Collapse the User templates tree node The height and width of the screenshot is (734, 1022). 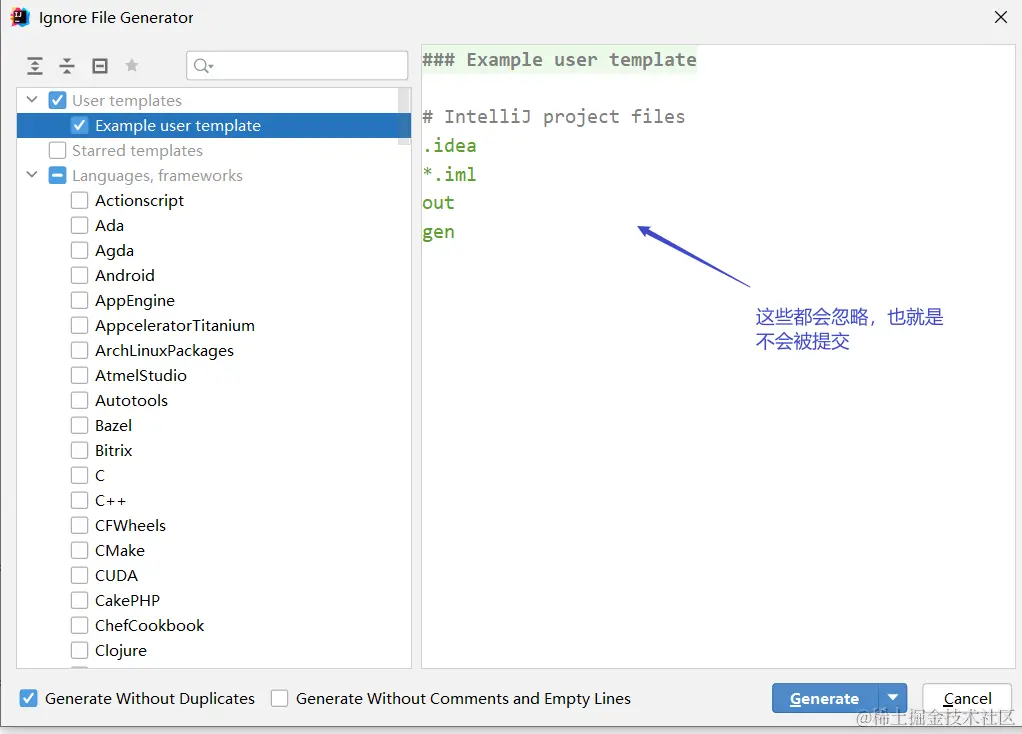tap(32, 100)
